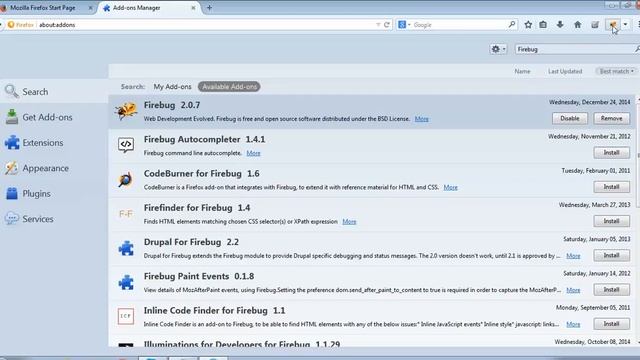Click the Firebug toolbar icon
The height and width of the screenshot is (360, 640).
tap(613, 25)
